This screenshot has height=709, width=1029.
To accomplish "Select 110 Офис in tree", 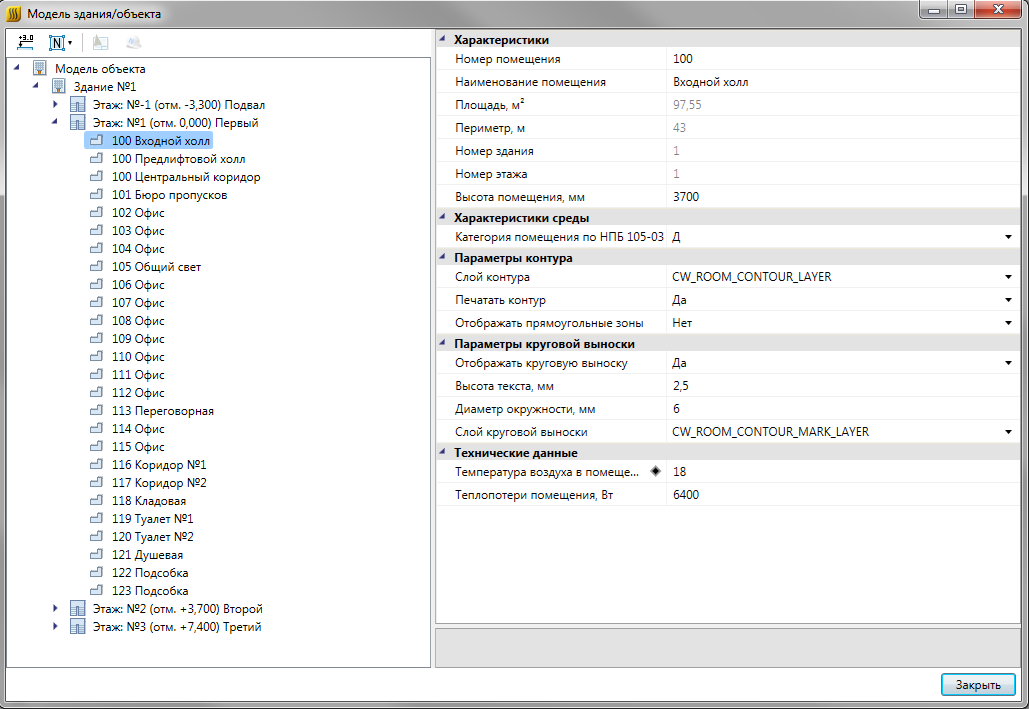I will pos(138,356).
